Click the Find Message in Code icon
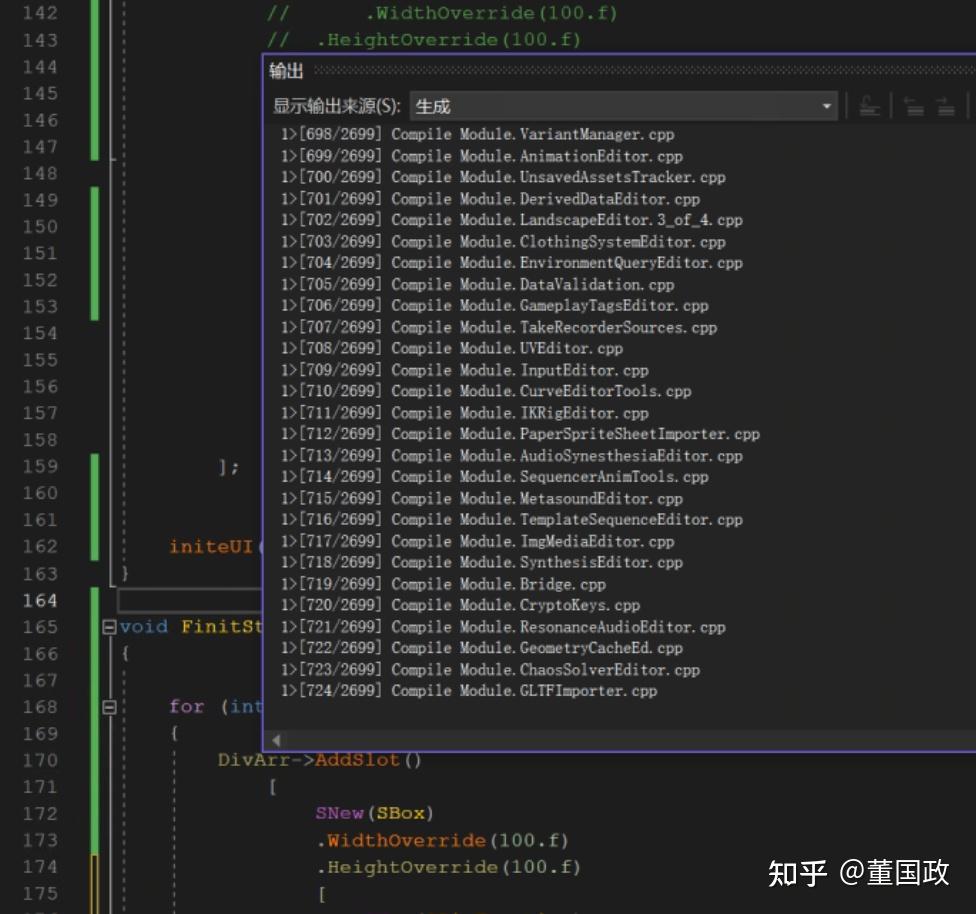The height and width of the screenshot is (914, 976). [868, 106]
